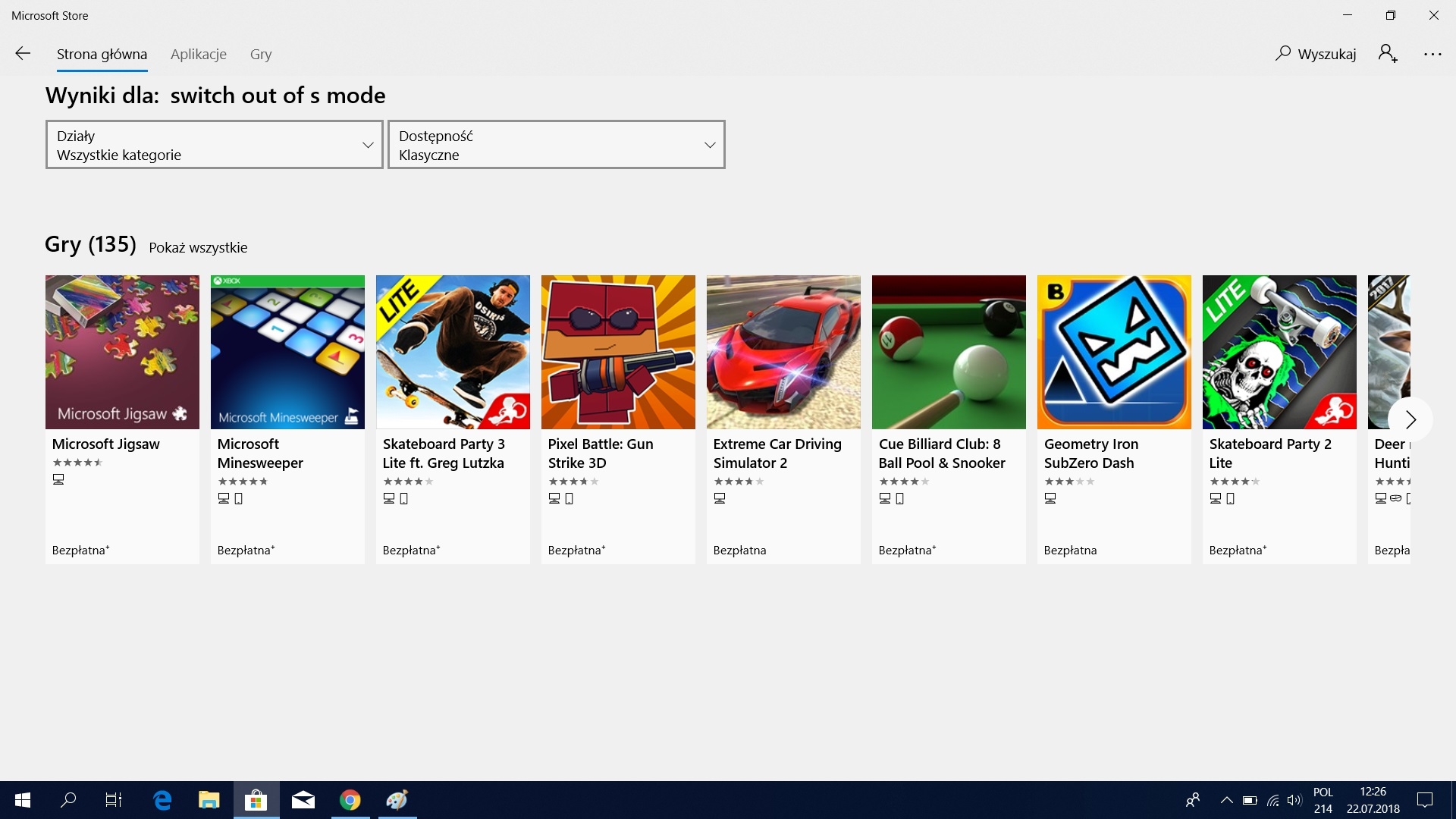Screen dimensions: 1456x819
Task: Open Pixel Battle: Gun Strike 3D thumbnail
Action: 618,352
